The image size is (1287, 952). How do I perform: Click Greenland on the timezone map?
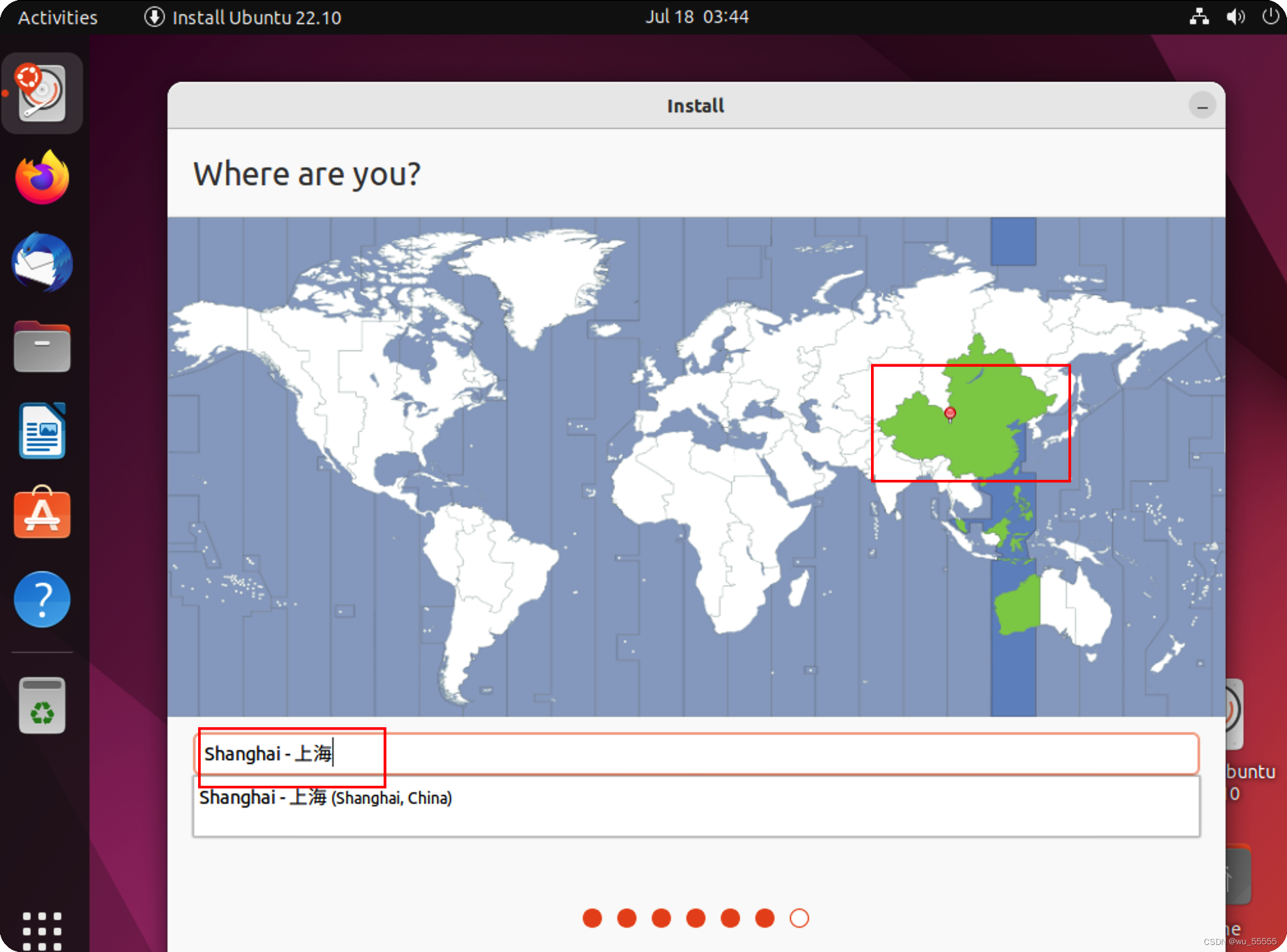[x=543, y=281]
